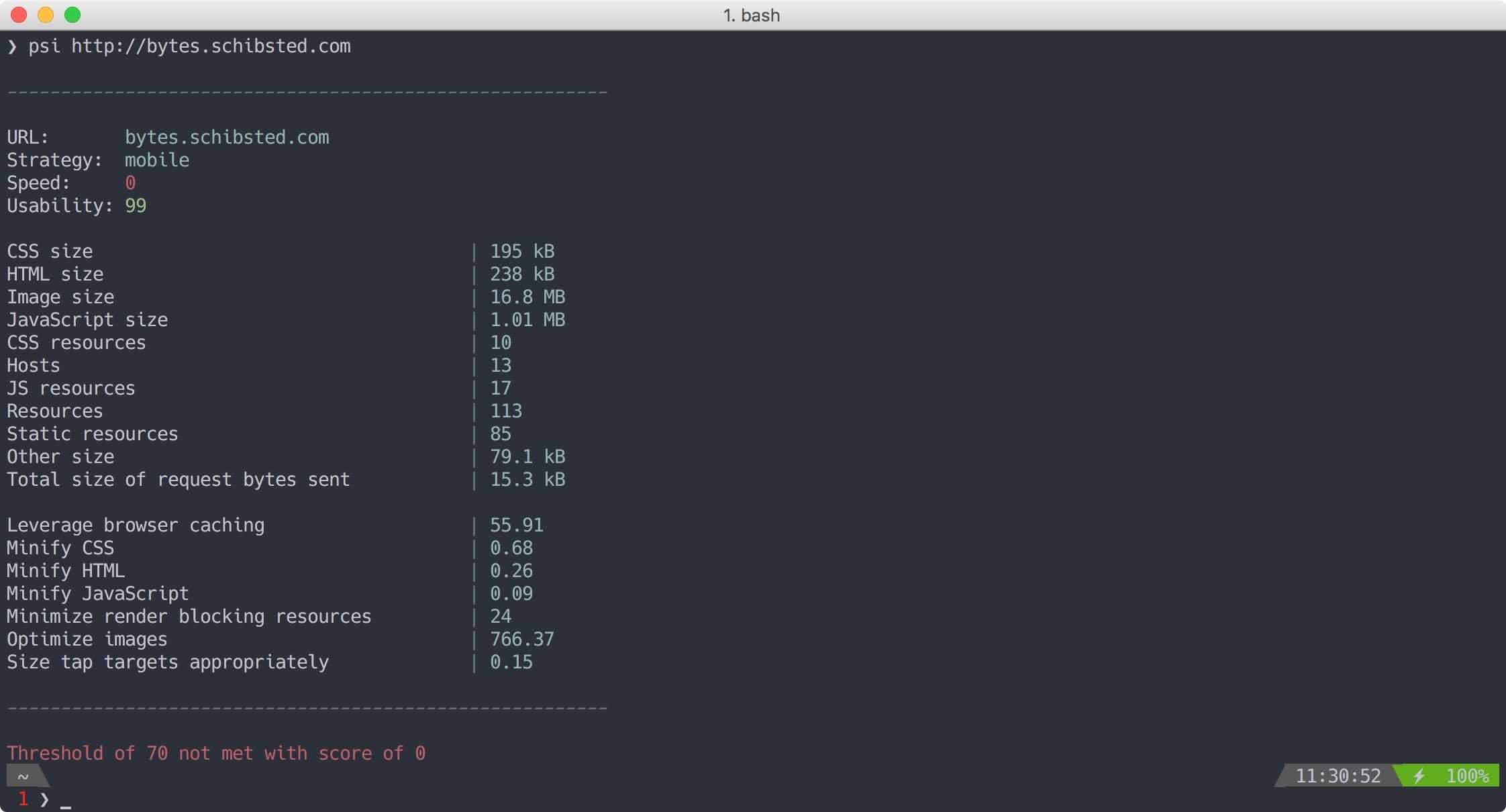Click the lightning bolt battery icon

[x=1419, y=776]
